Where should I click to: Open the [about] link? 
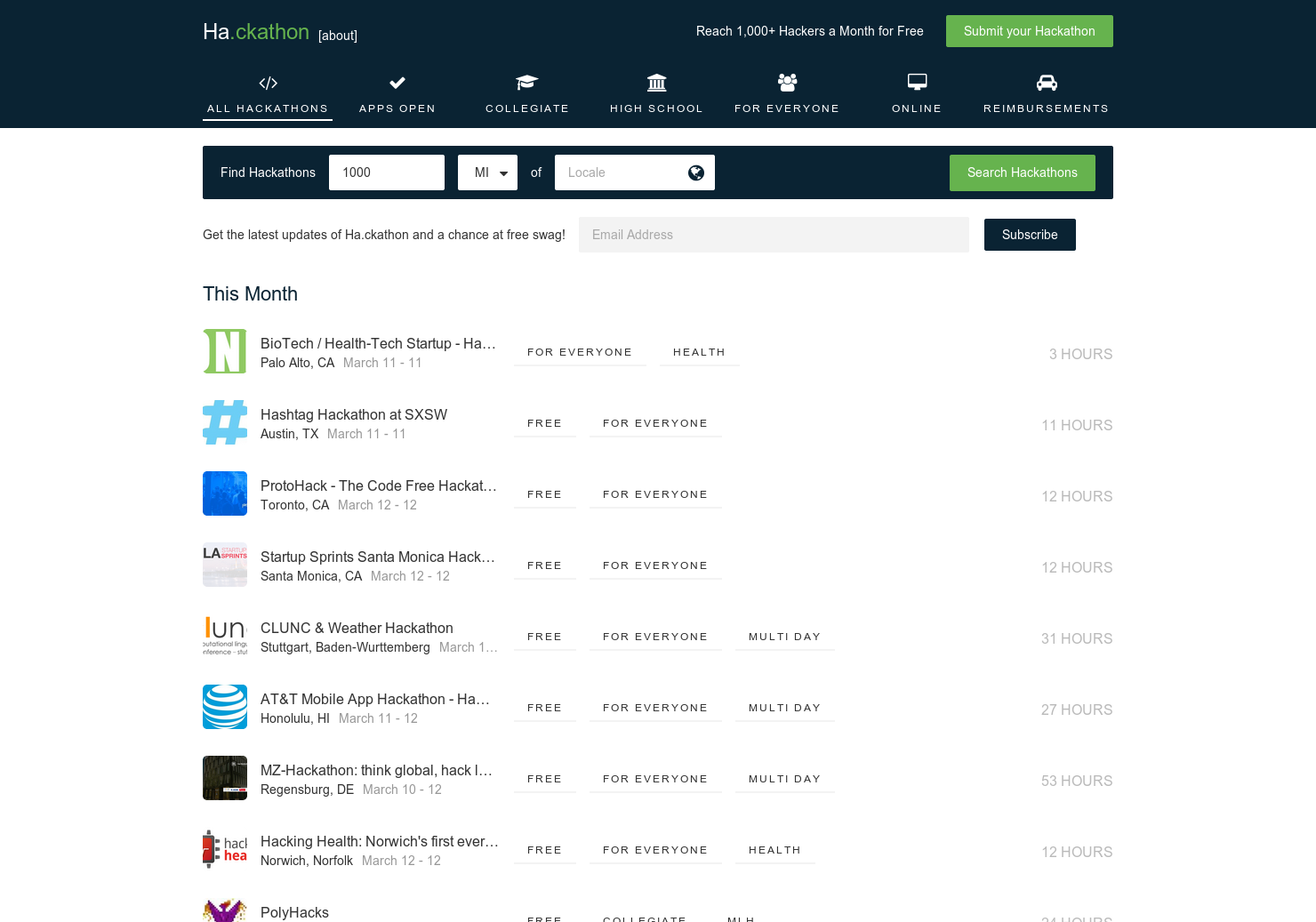pyautogui.click(x=338, y=36)
